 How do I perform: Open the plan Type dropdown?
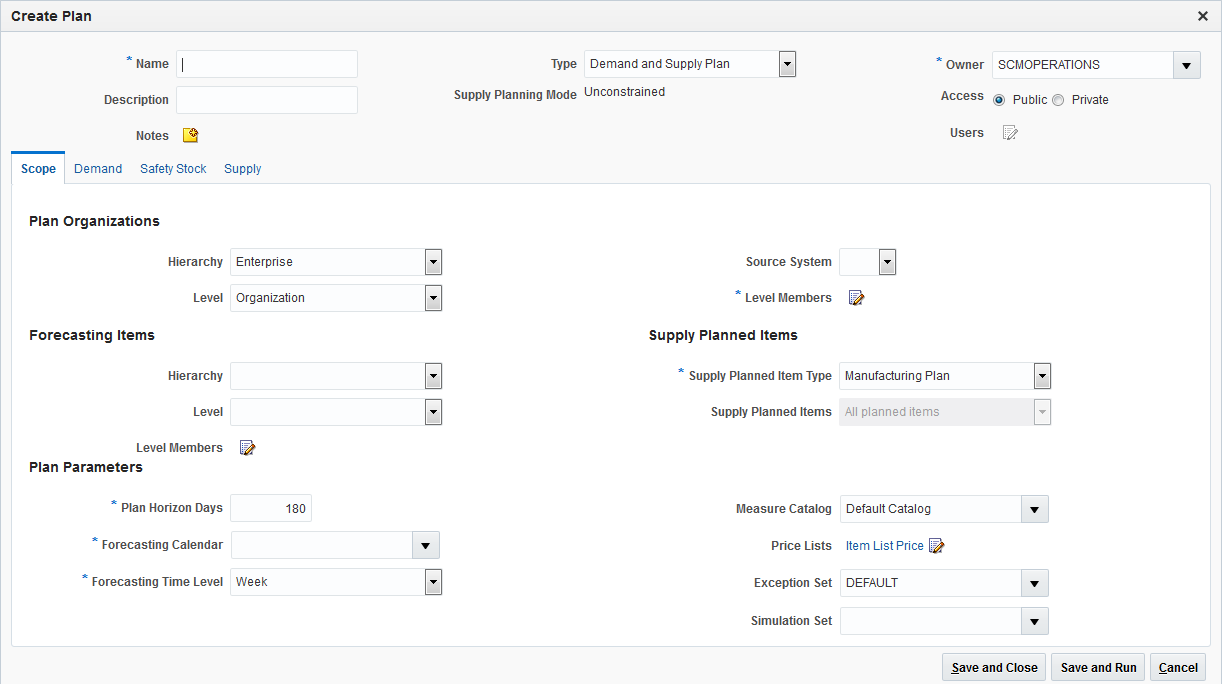tap(787, 64)
